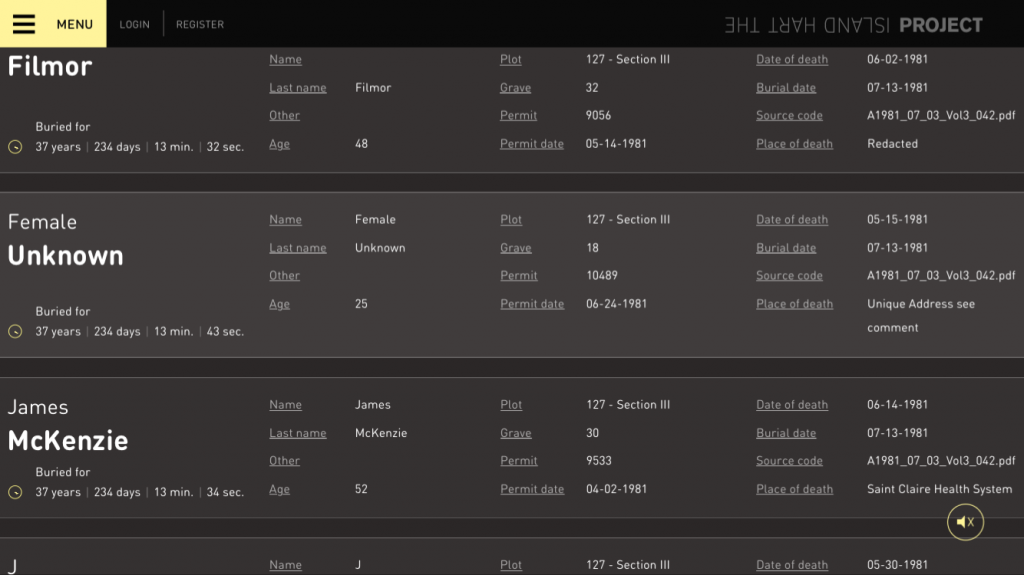Click the Permit date label in Filmor's record
Viewport: 1024px width, 575px height.
pyautogui.click(x=532, y=144)
